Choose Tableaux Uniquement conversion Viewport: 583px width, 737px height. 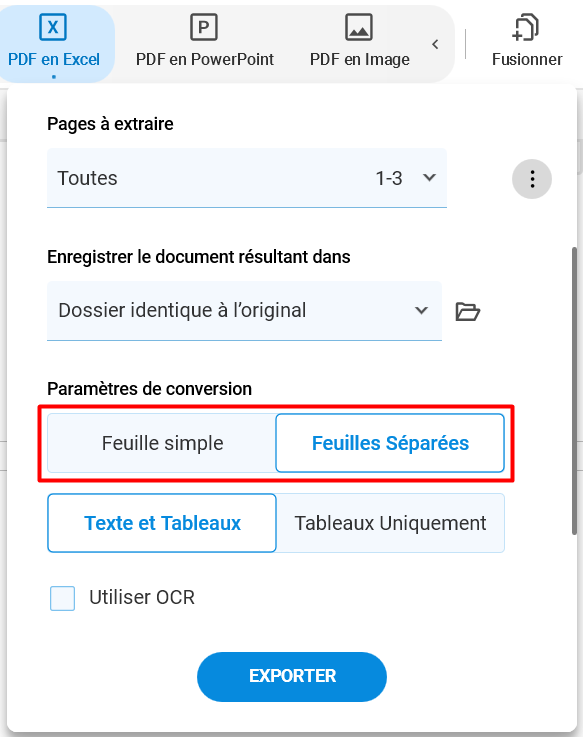pos(390,523)
